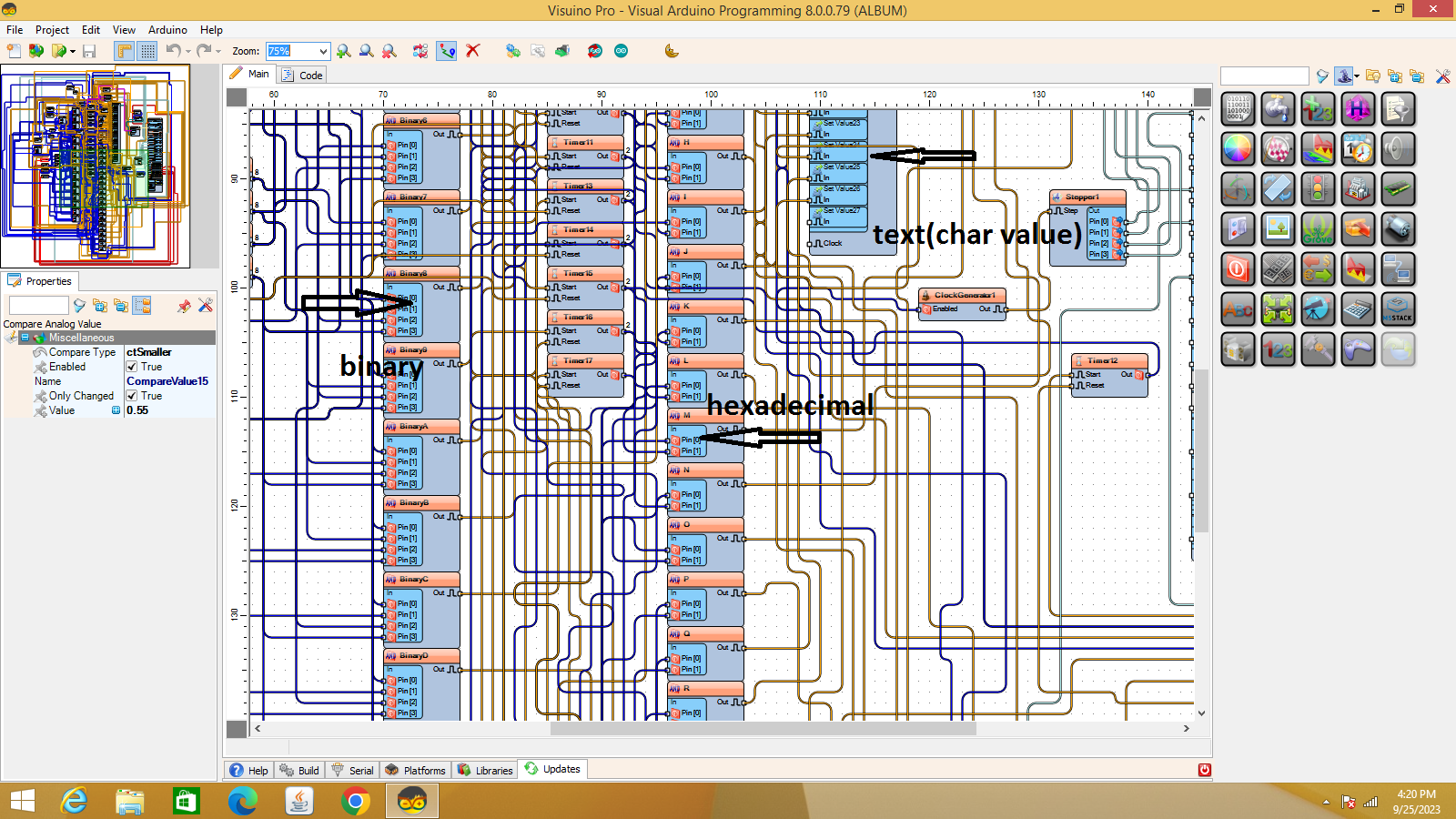Screen dimensions: 1456x819
Task: Open the M5Stack component category
Action: (1398, 308)
